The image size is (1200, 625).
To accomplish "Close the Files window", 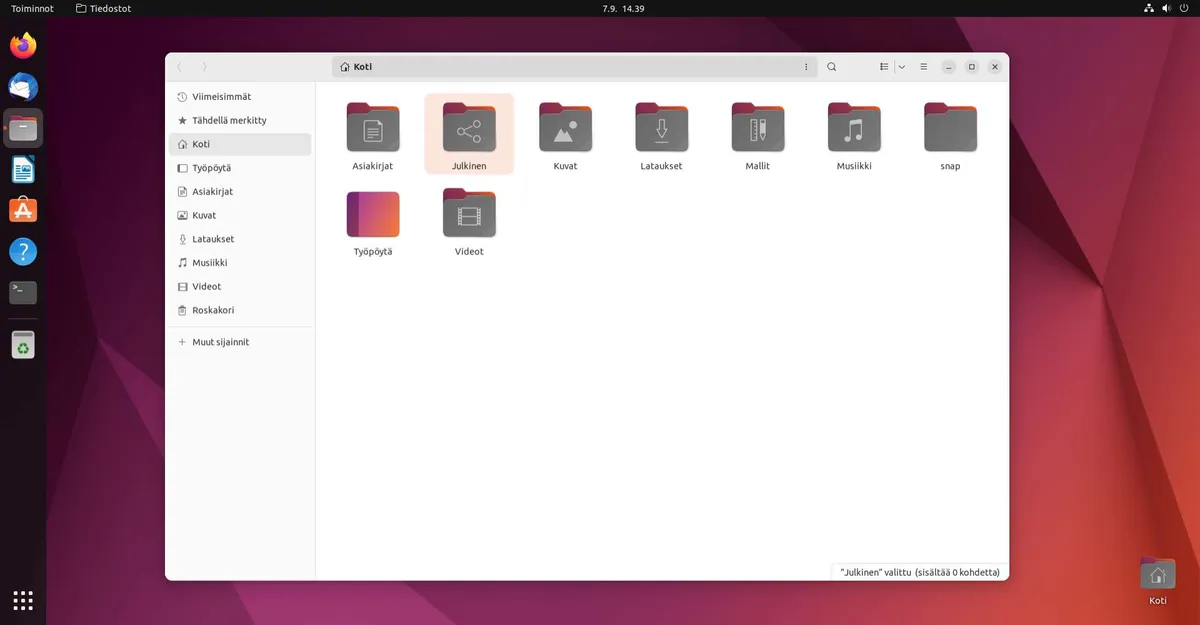I will point(995,67).
